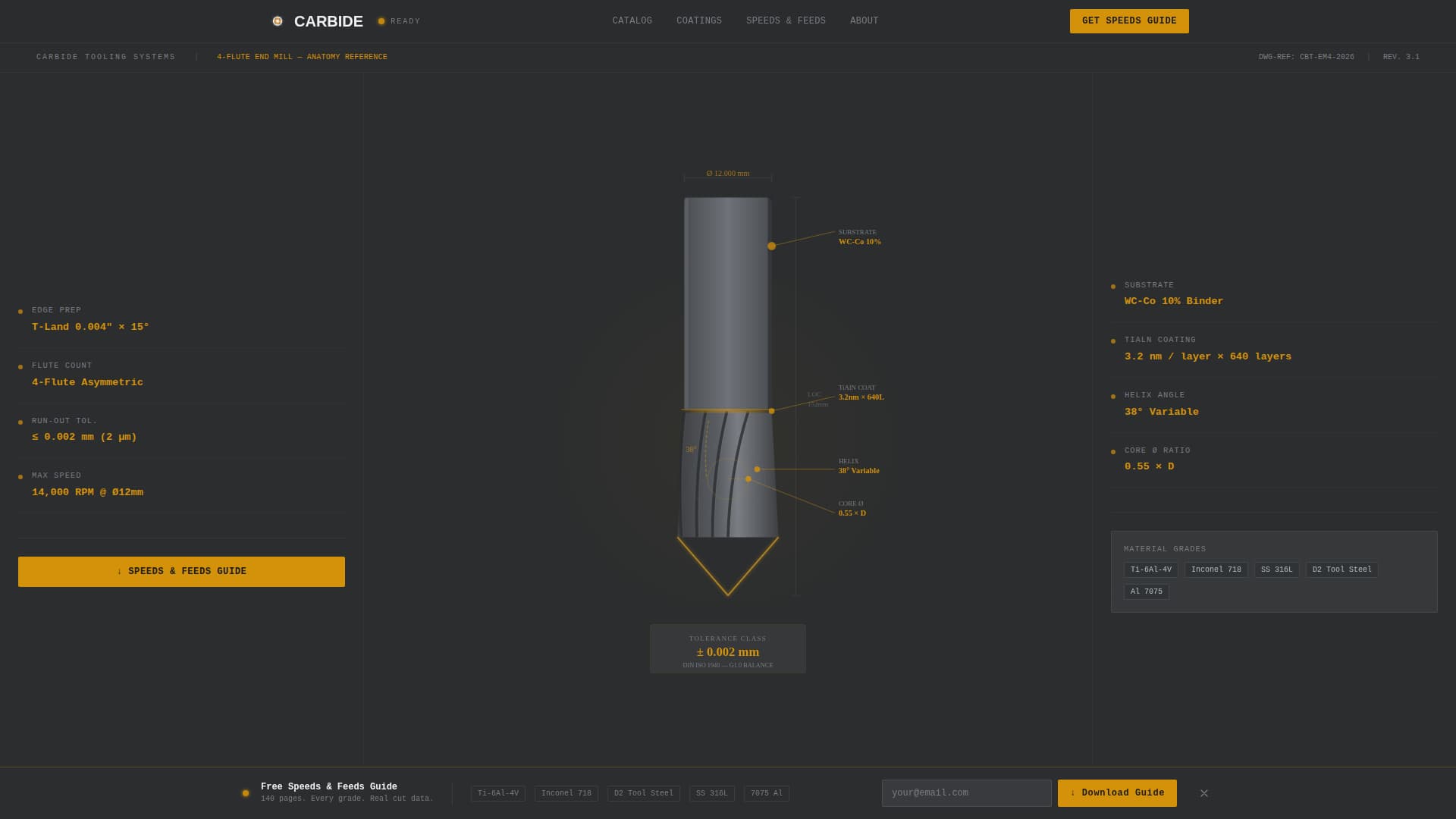This screenshot has width=1456, height=819.
Task: Select the SUBSTRATE callout marker on the diagram
Action: point(771,246)
